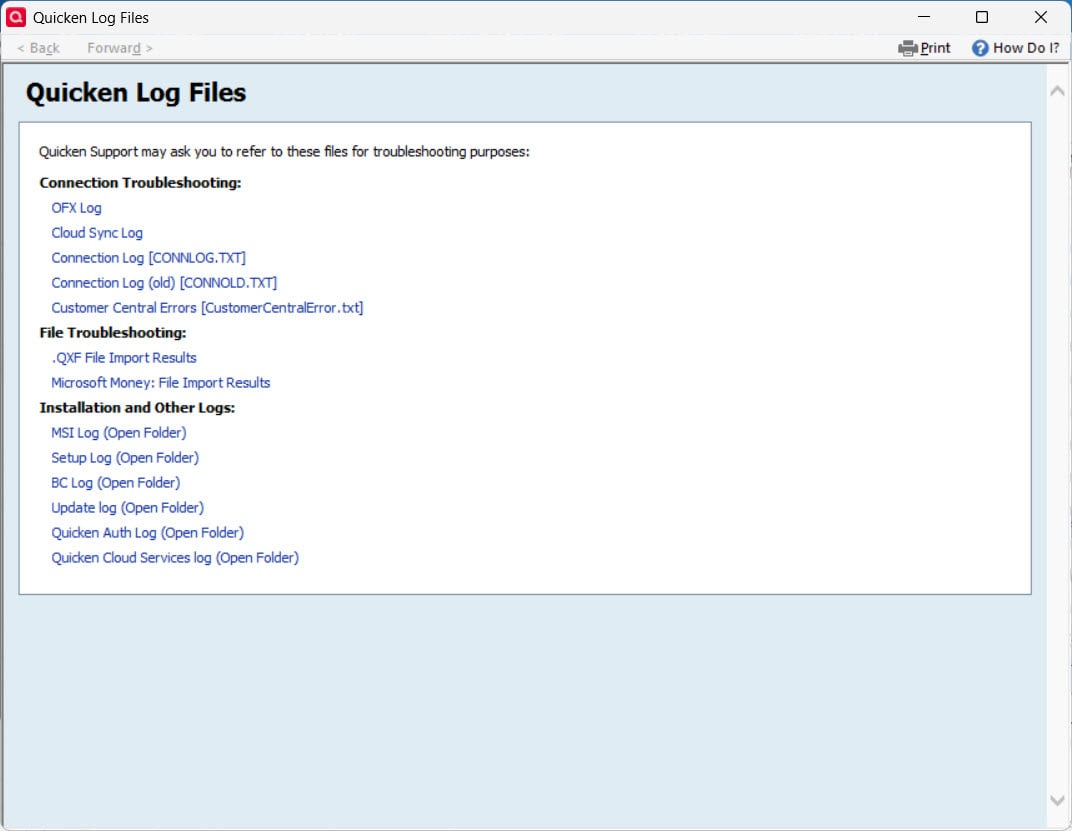Open Connection Log (old) [CONNOLD.TXT]
This screenshot has width=1072, height=831.
[164, 282]
